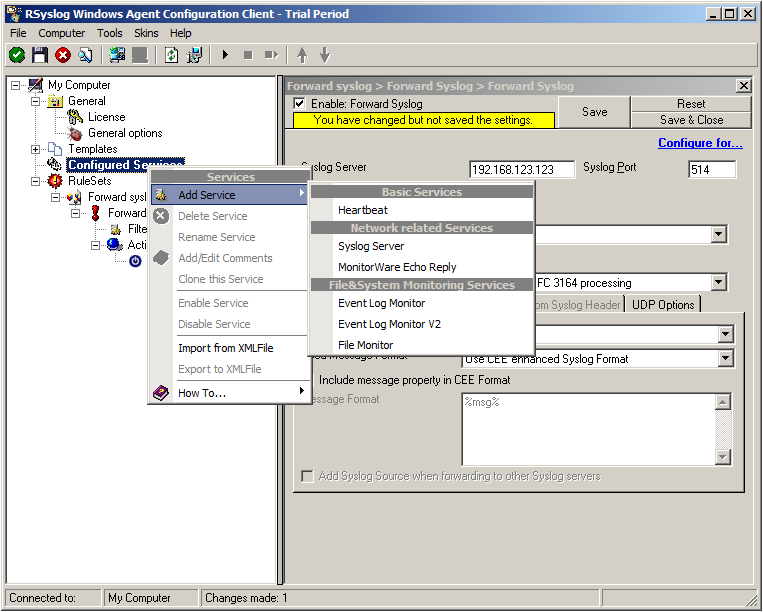763x612 pixels.
Task: Click the License keys icon
Action: 75,117
